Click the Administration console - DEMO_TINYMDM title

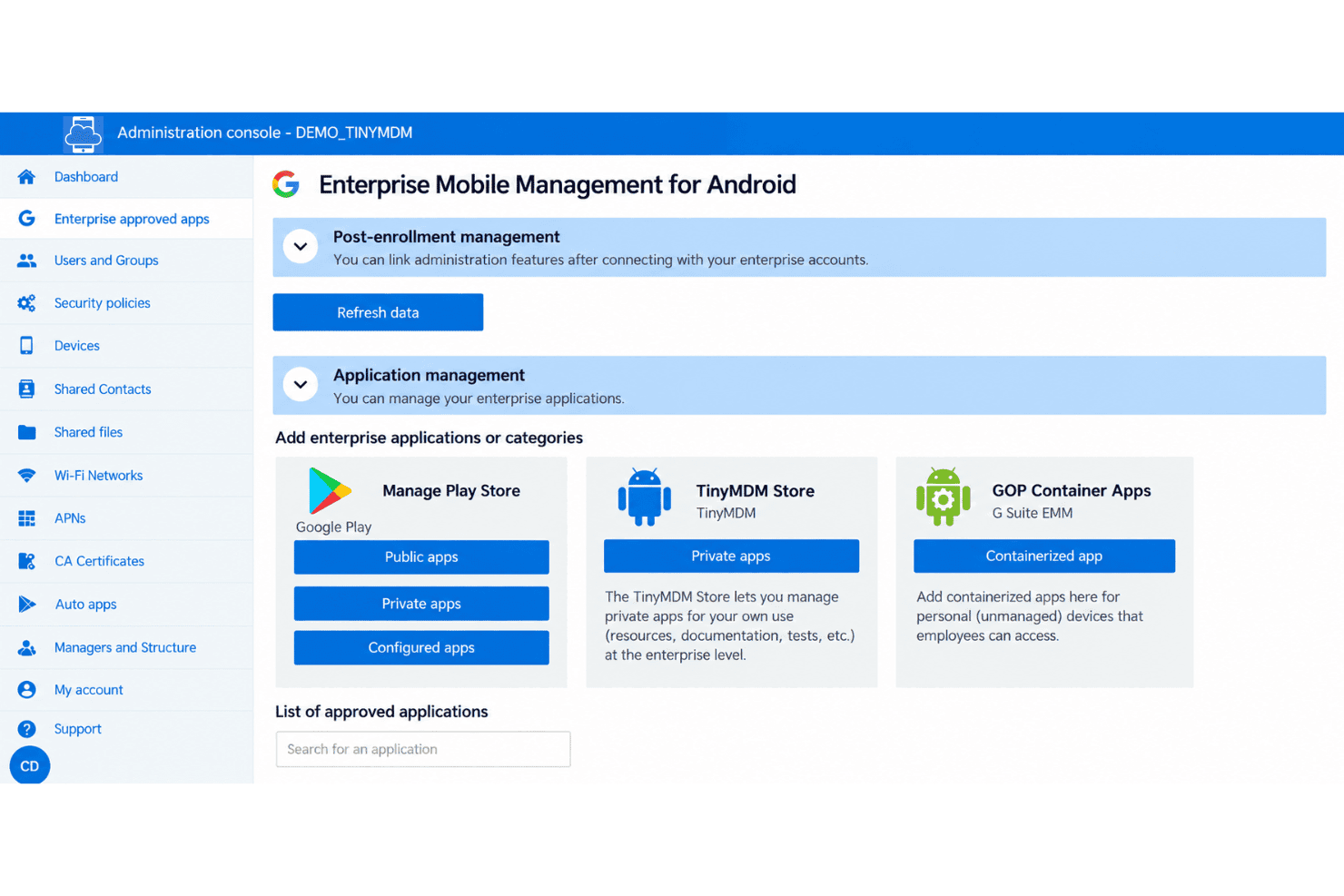[265, 133]
